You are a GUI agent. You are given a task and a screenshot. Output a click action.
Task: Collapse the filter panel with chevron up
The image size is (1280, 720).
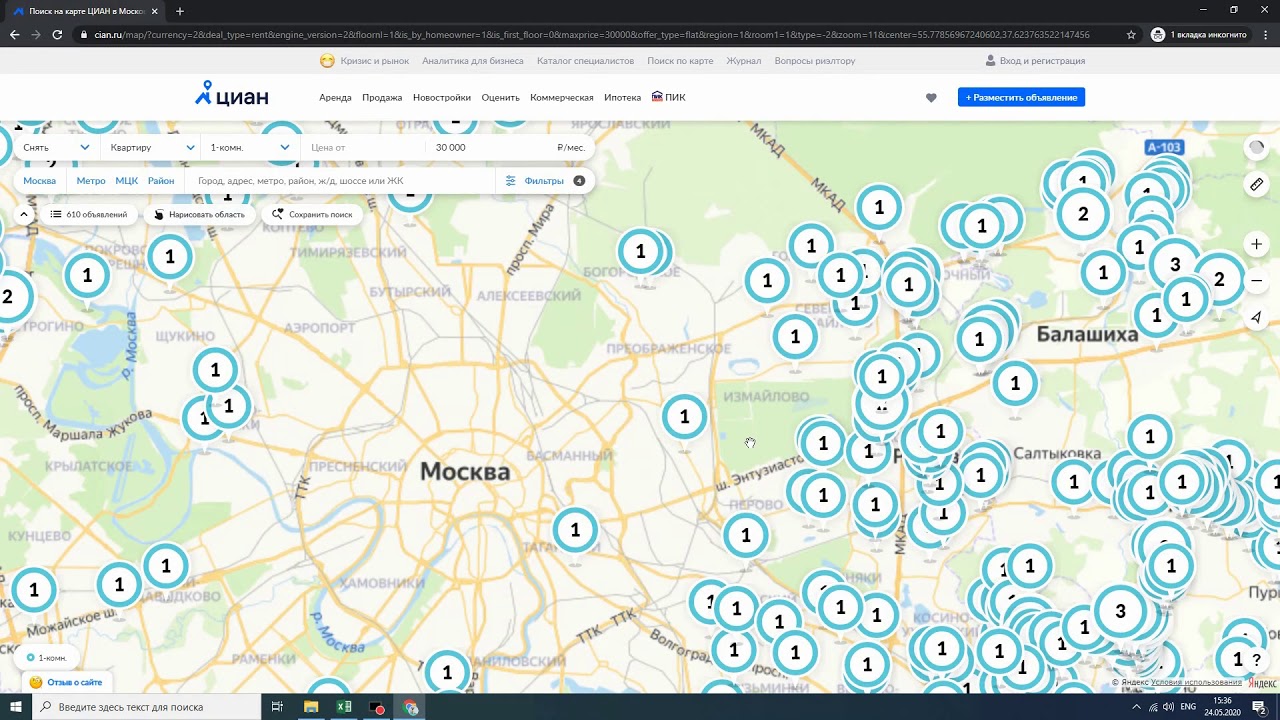point(24,214)
